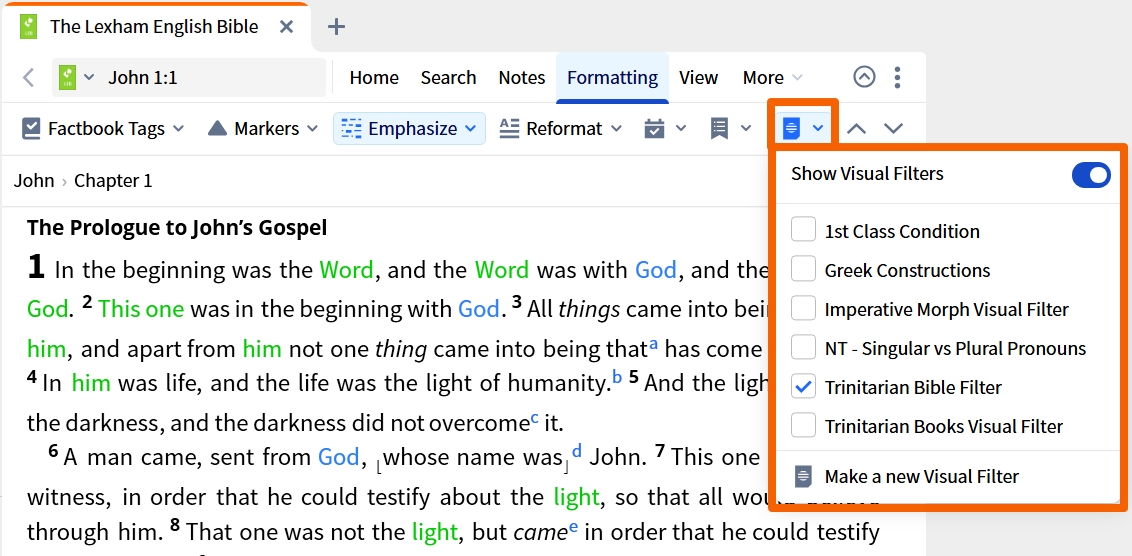Image resolution: width=1132 pixels, height=556 pixels.
Task: Expand the bookmark icon dropdown arrow
Action: [746, 129]
